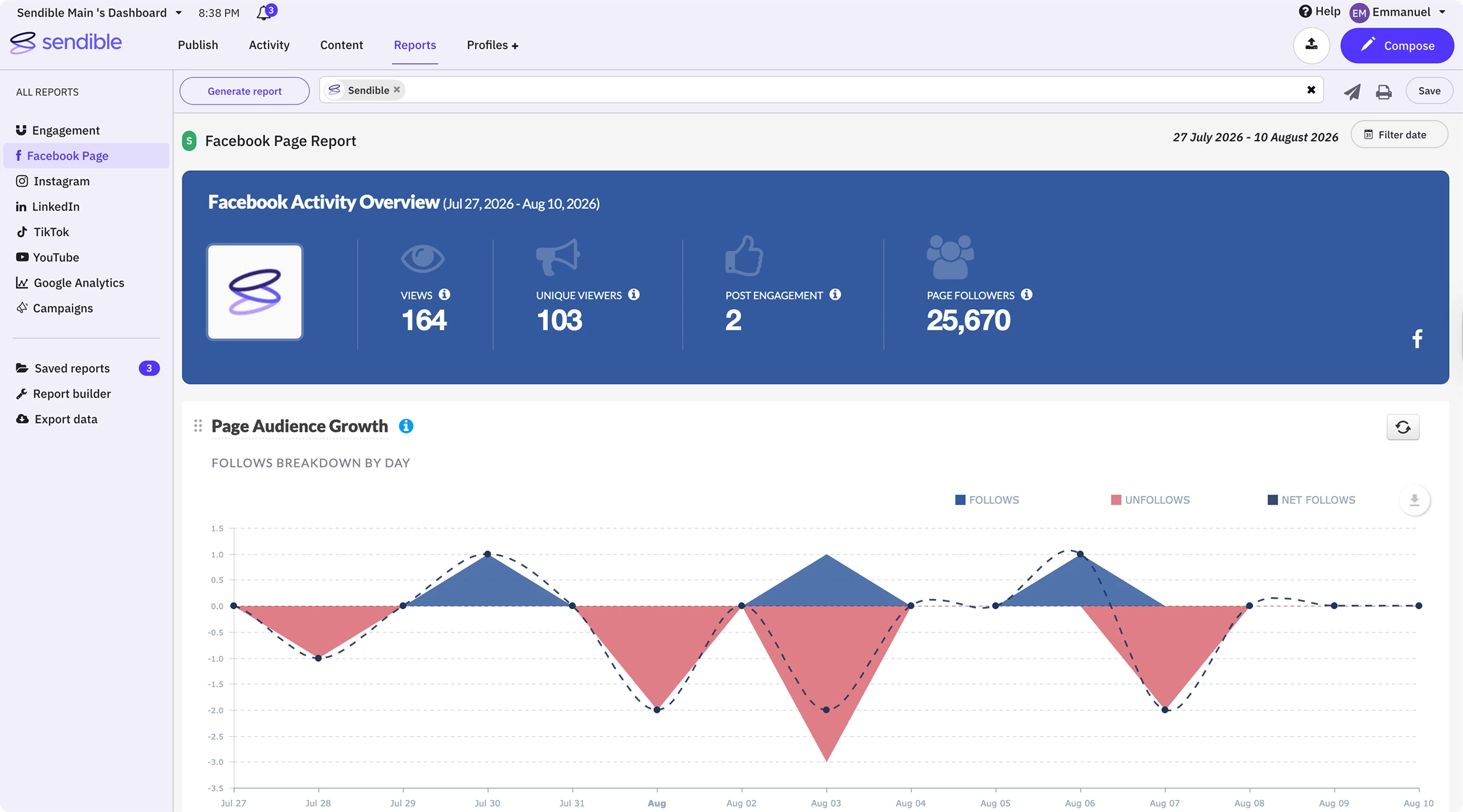Screen dimensions: 1463x812
Task: Open the notifications bell
Action: point(264,13)
